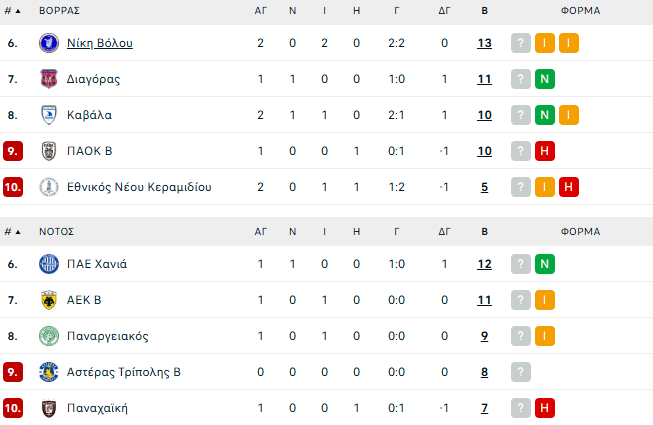
Task: Click the Διαγόρας team logo
Action: pos(48,79)
